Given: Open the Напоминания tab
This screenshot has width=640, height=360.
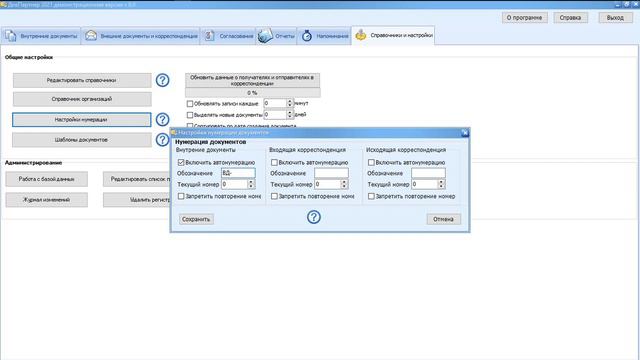Looking at the screenshot, I should click(x=324, y=36).
